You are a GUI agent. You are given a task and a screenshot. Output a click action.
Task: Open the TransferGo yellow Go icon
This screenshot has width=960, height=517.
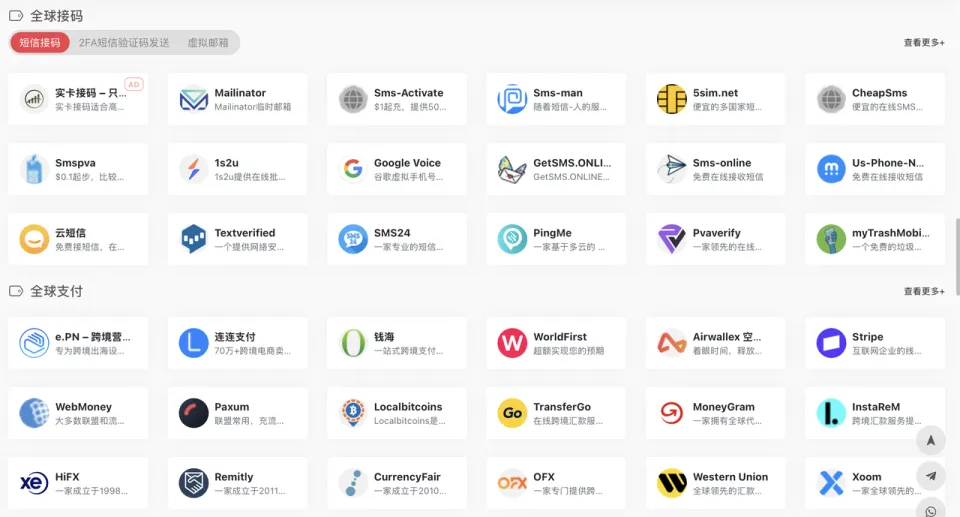pos(512,413)
